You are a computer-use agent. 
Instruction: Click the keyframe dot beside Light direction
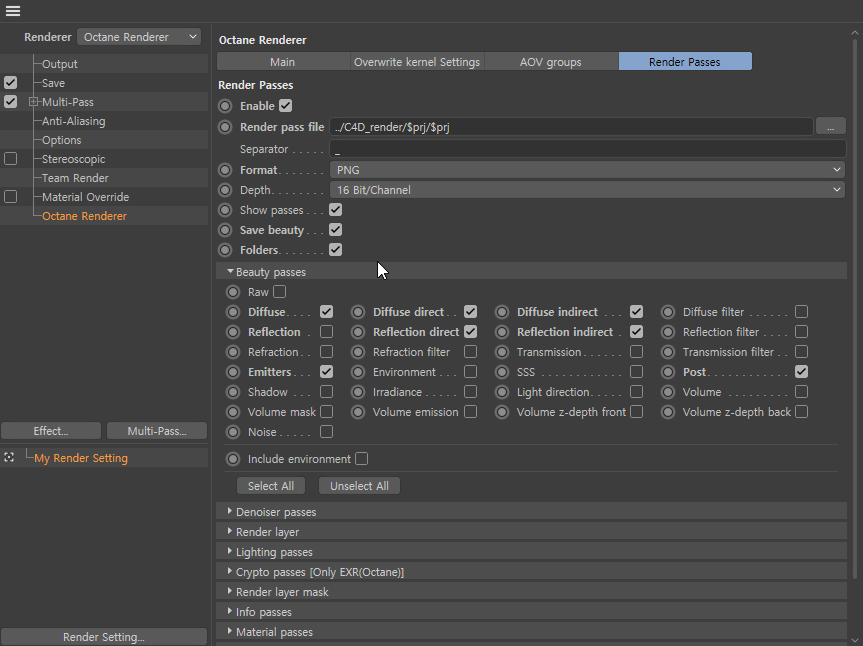[x=502, y=392]
